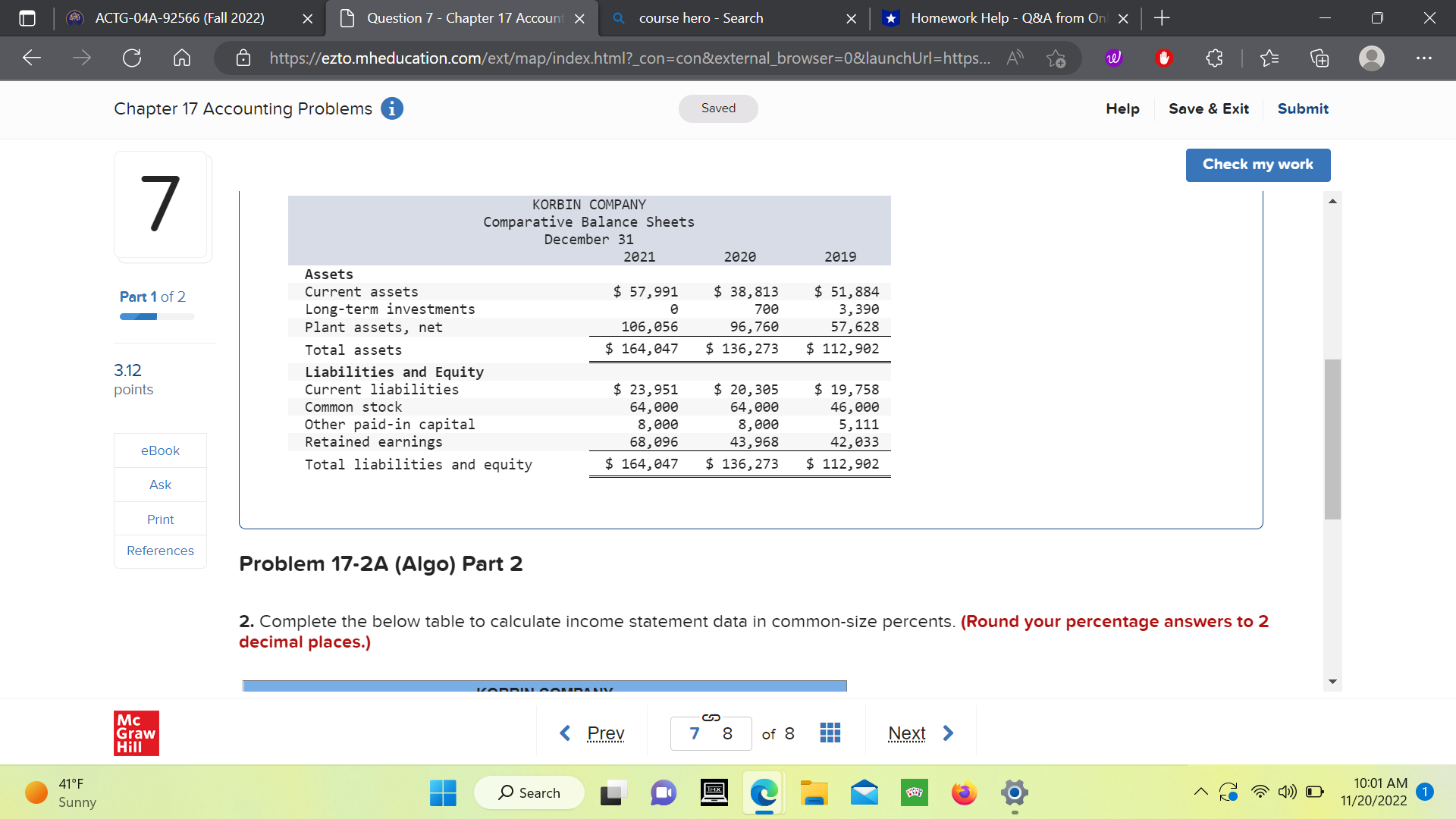The width and height of the screenshot is (1456, 819).
Task: Click the info icon beside chapter title
Action: point(391,108)
